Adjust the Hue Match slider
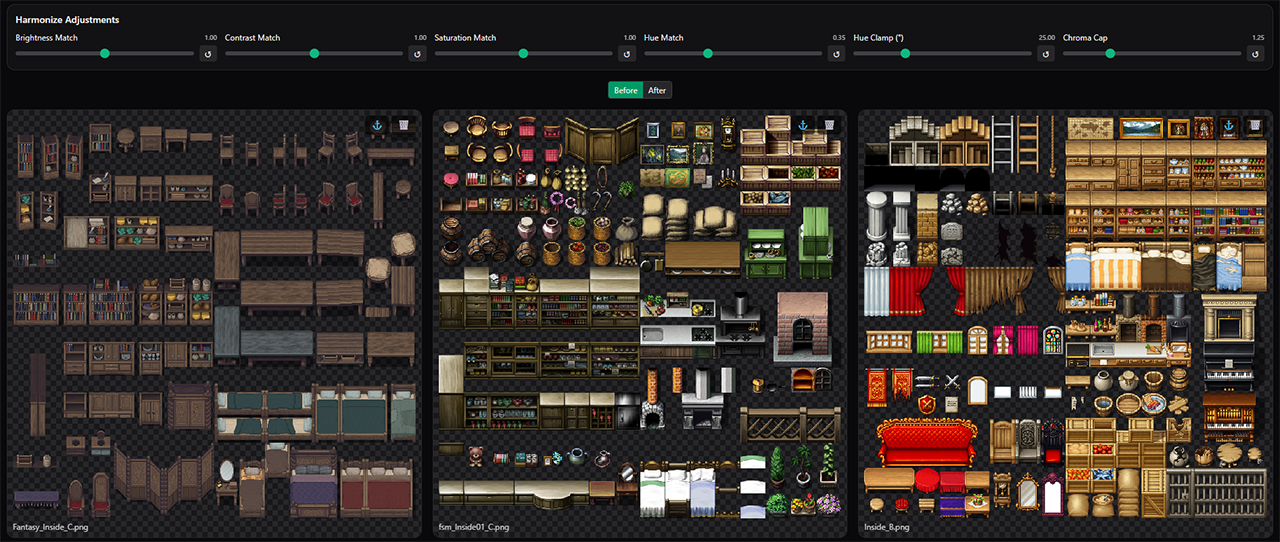Screen dimensions: 1280x542 (734, 53)
